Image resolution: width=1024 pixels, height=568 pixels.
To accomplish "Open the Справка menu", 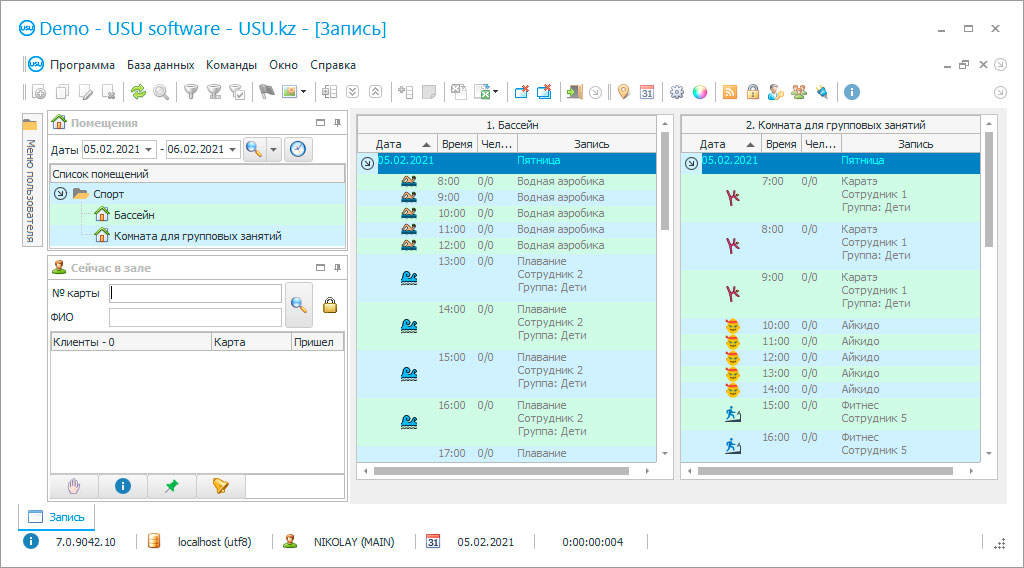I will click(x=333, y=65).
